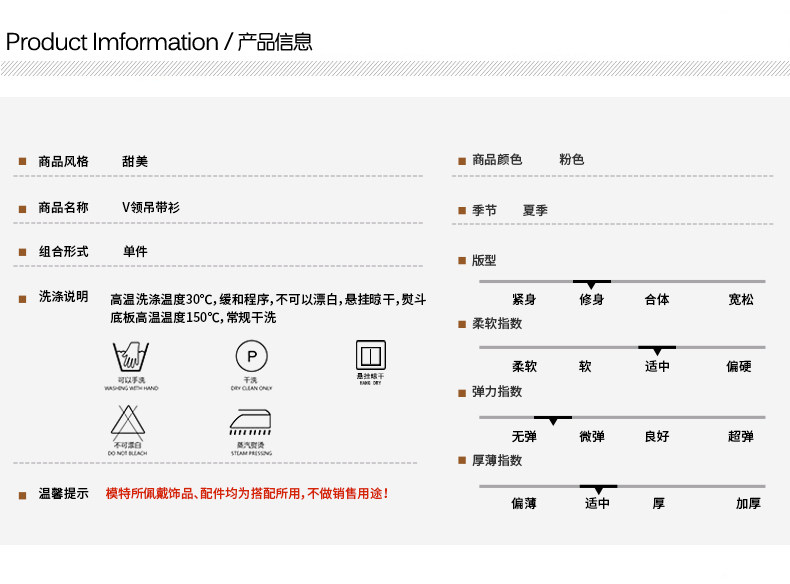This screenshot has width=790, height=584.
Task: Click the washing instruction text starting 高温洗涤温度30℃
Action: click(268, 308)
